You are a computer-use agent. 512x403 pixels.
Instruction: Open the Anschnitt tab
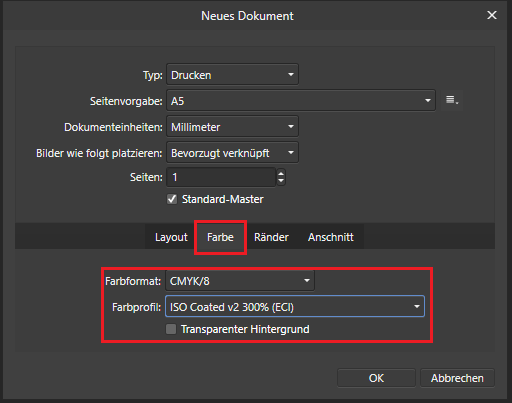tap(330, 237)
